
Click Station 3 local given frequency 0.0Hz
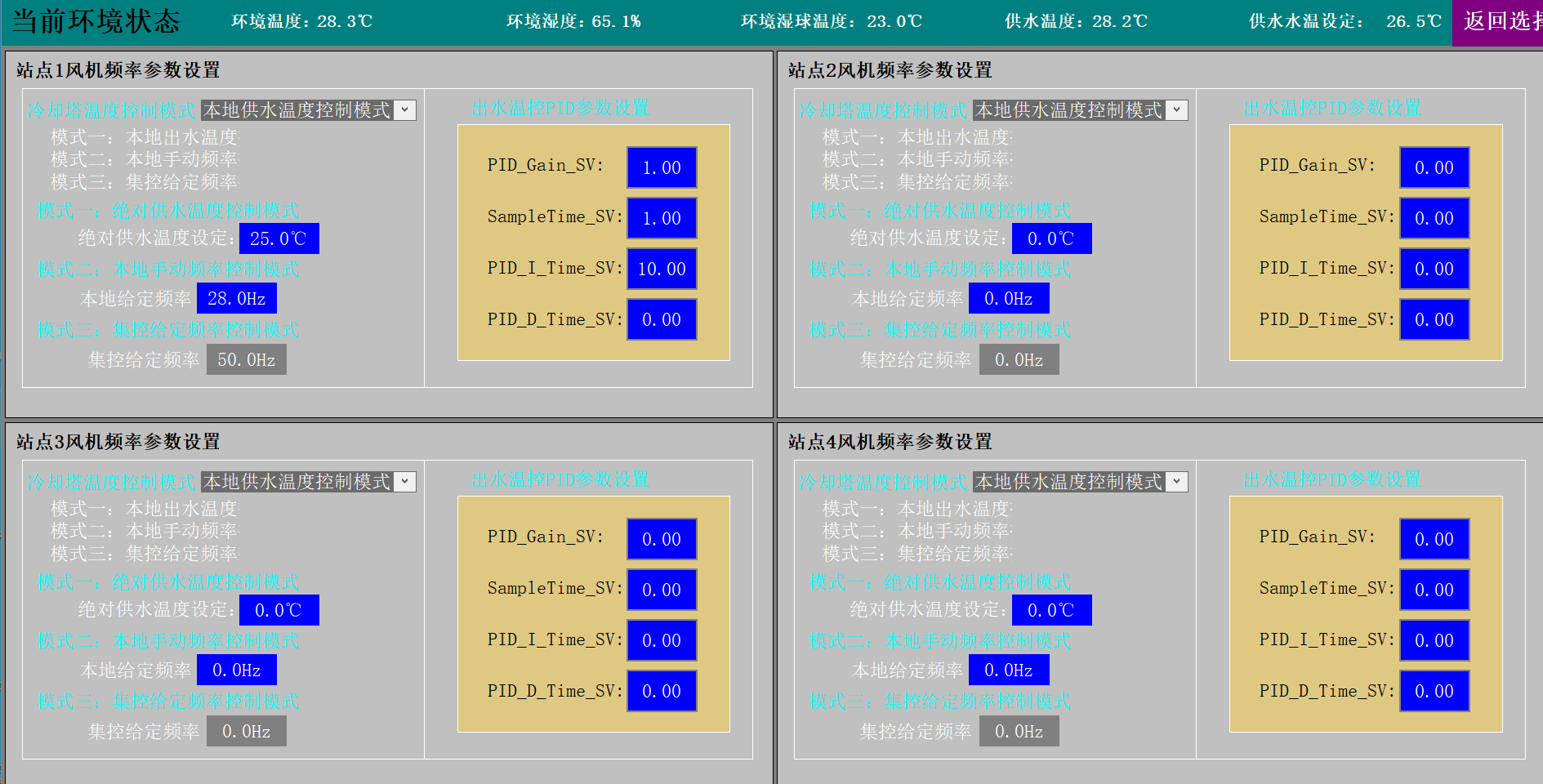[x=237, y=670]
